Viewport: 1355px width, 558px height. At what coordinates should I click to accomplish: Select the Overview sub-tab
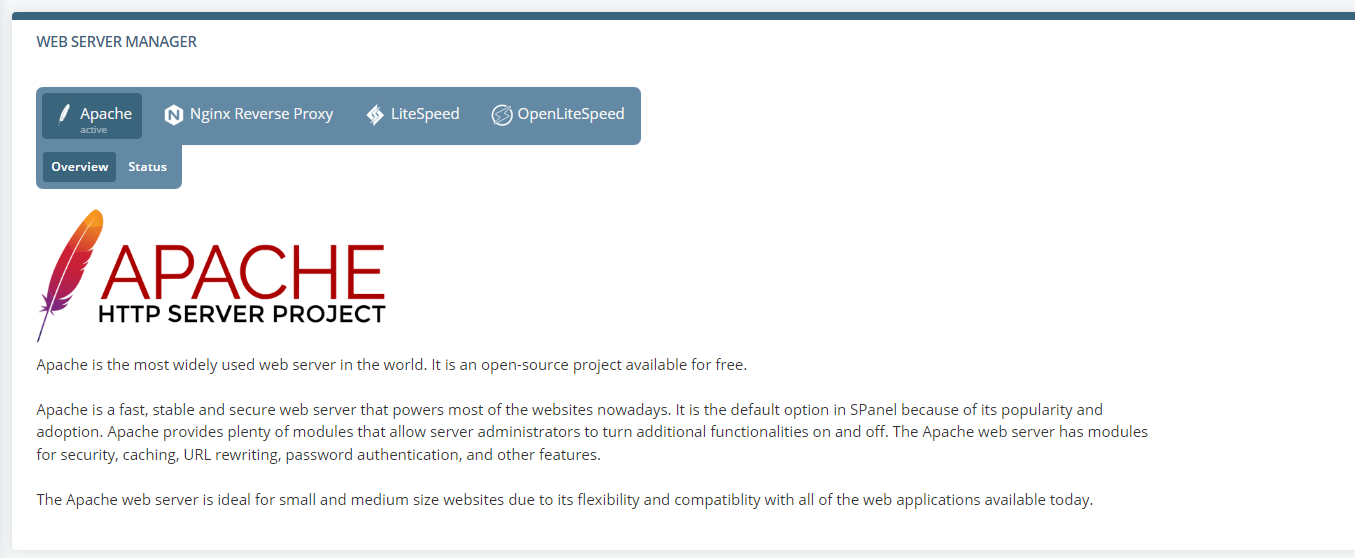pyautogui.click(x=80, y=167)
